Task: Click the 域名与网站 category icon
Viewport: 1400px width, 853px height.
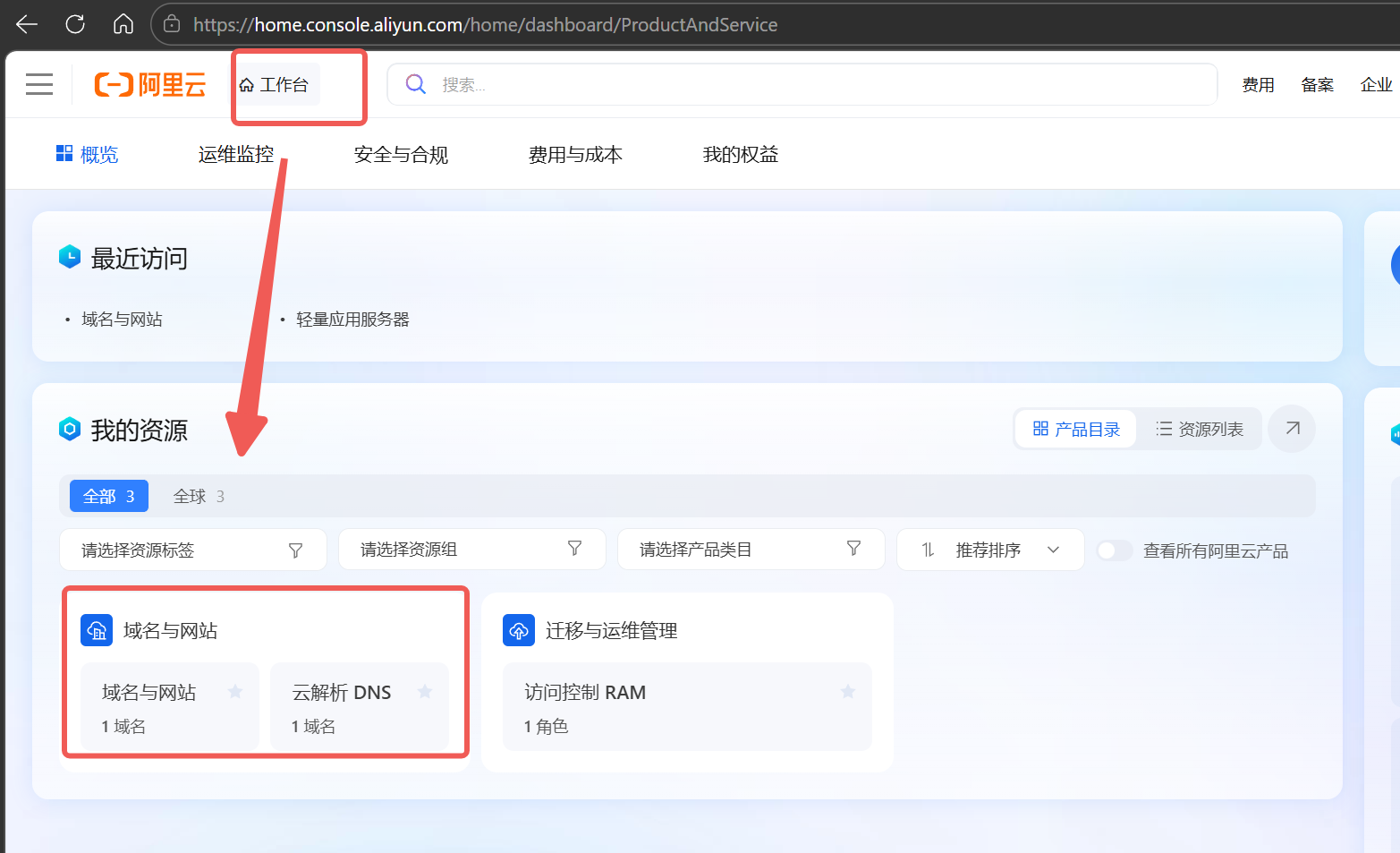Action: click(x=97, y=630)
